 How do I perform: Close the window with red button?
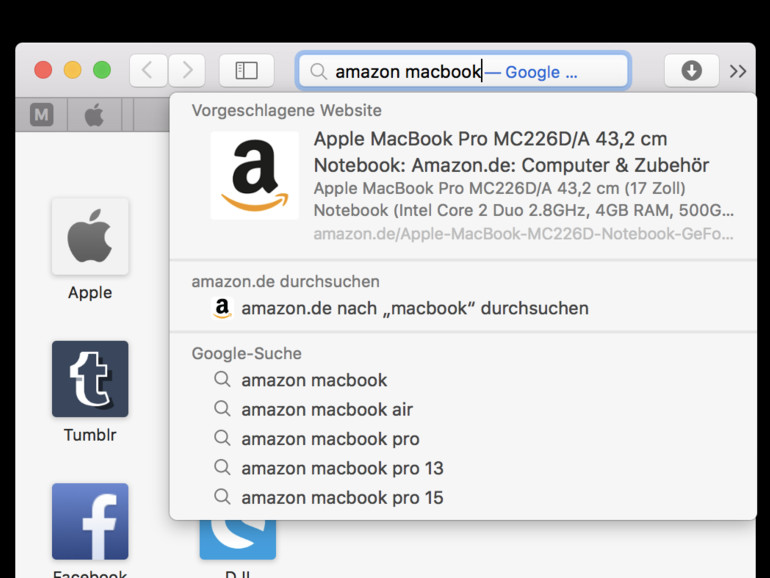43,70
